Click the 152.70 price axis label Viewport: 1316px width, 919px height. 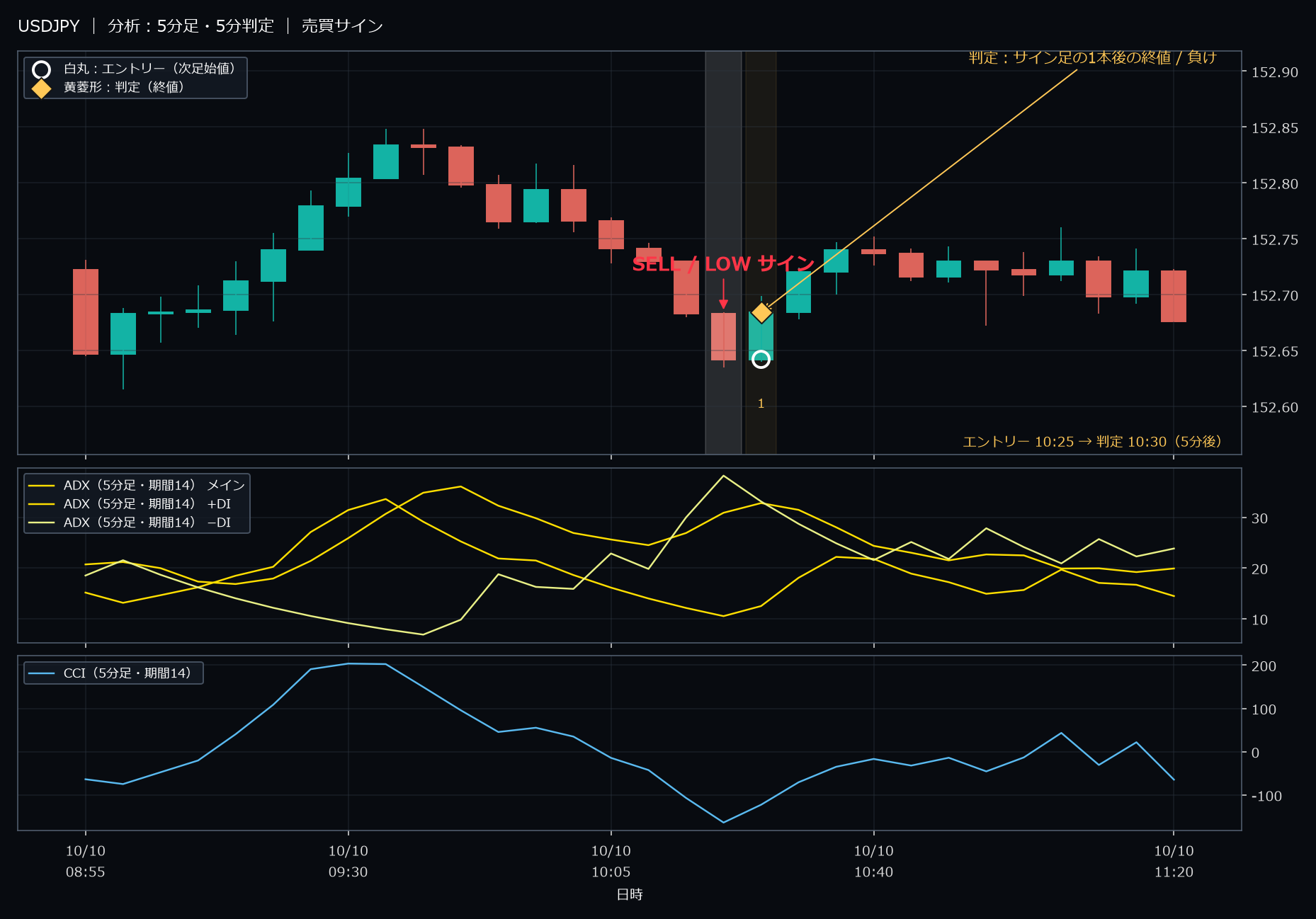(1275, 296)
